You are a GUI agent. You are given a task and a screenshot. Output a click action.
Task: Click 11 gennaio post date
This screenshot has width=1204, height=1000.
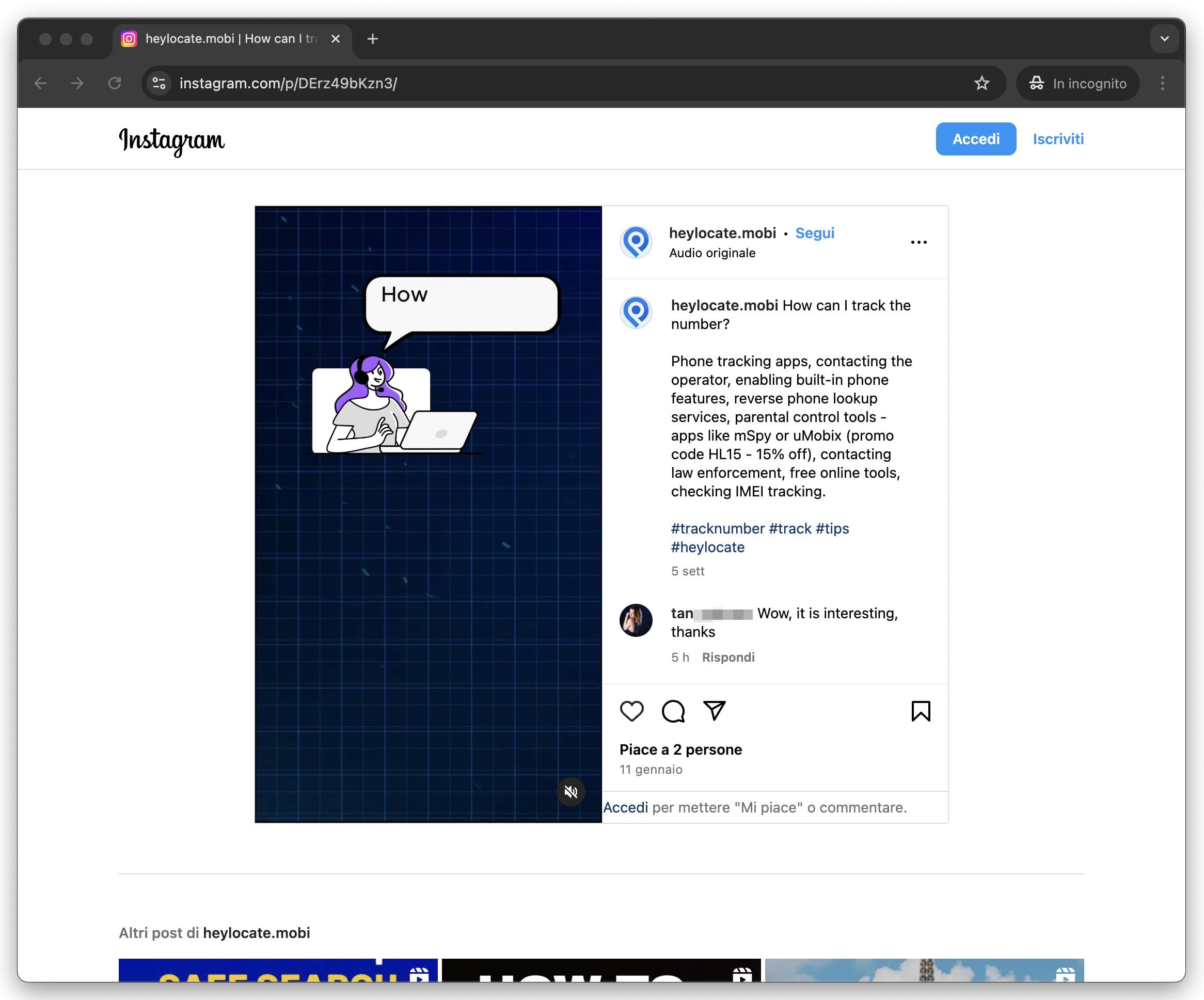[x=651, y=769]
